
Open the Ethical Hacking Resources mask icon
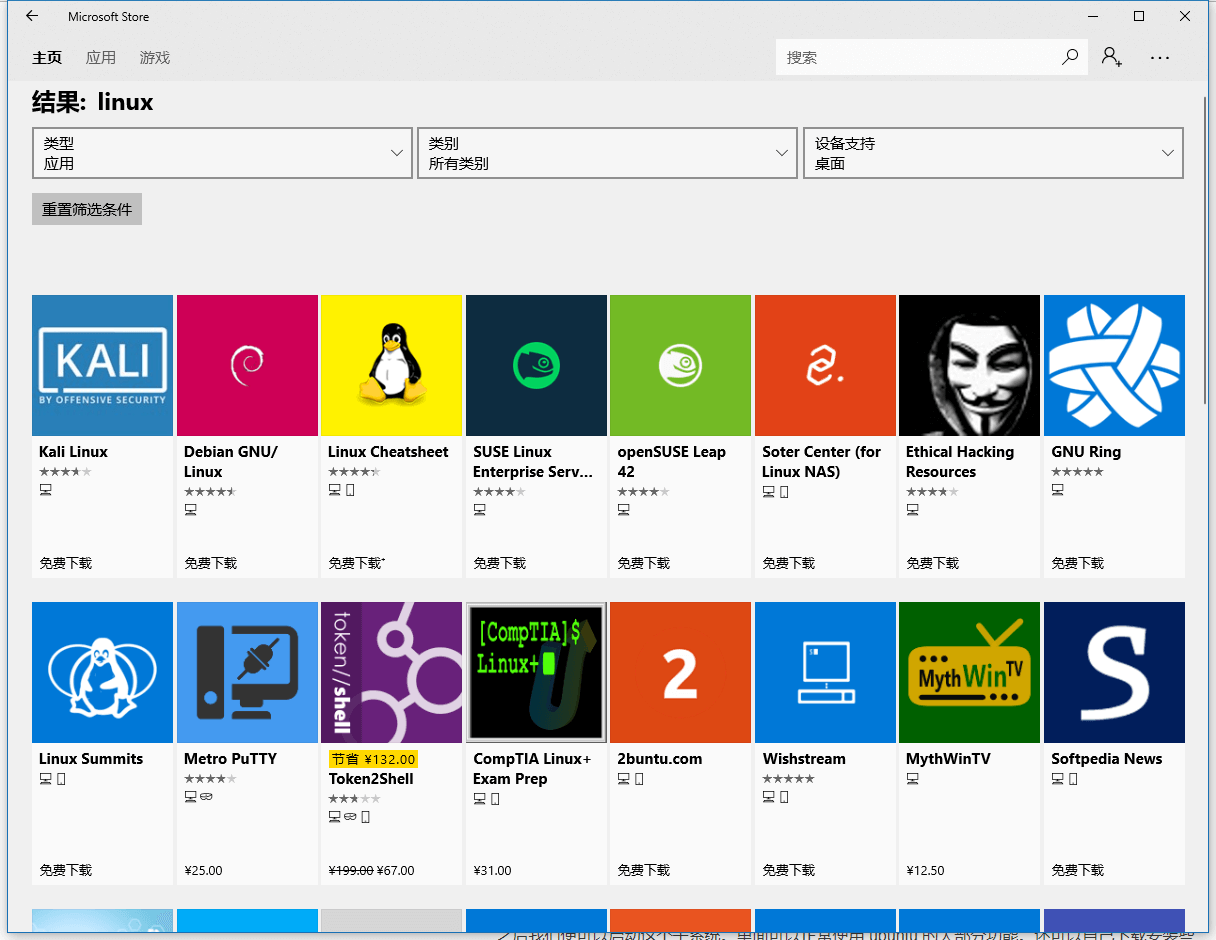click(969, 365)
